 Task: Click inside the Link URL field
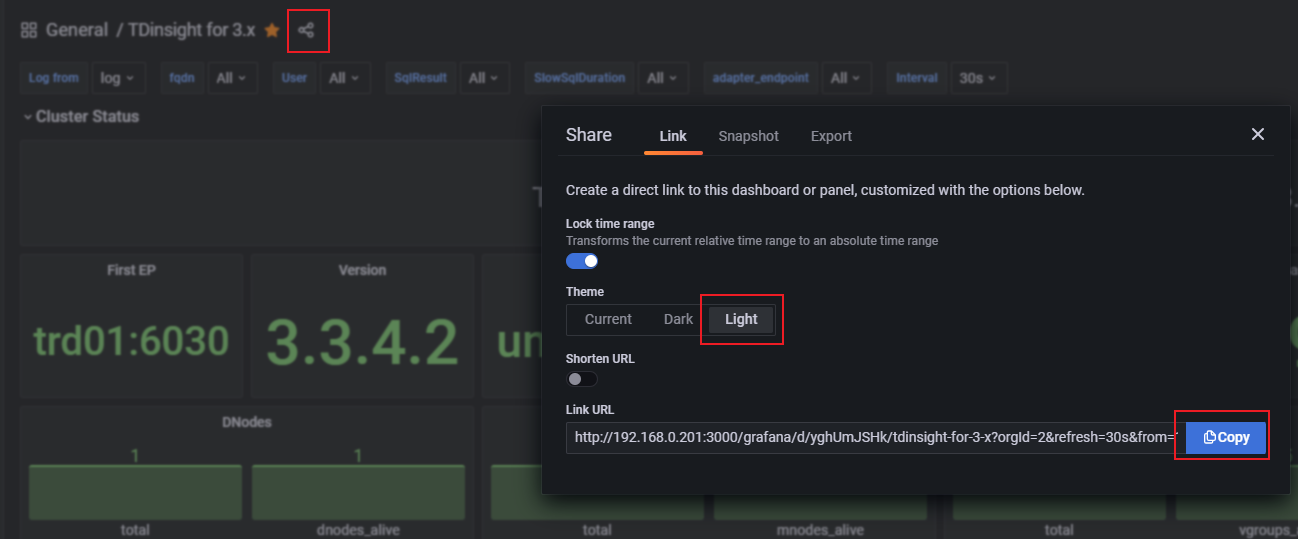870,437
